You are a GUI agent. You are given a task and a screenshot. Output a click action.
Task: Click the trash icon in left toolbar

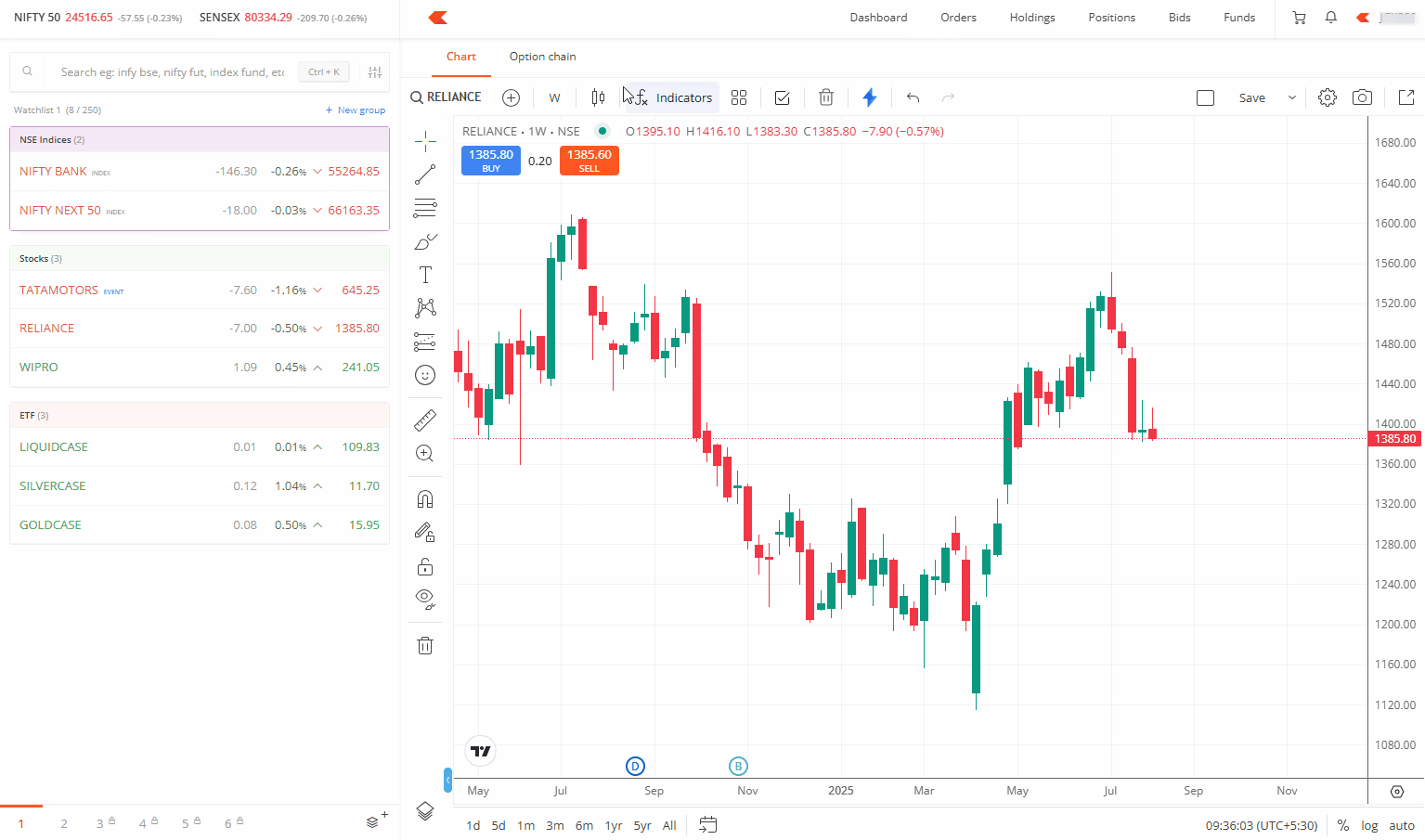tap(425, 646)
